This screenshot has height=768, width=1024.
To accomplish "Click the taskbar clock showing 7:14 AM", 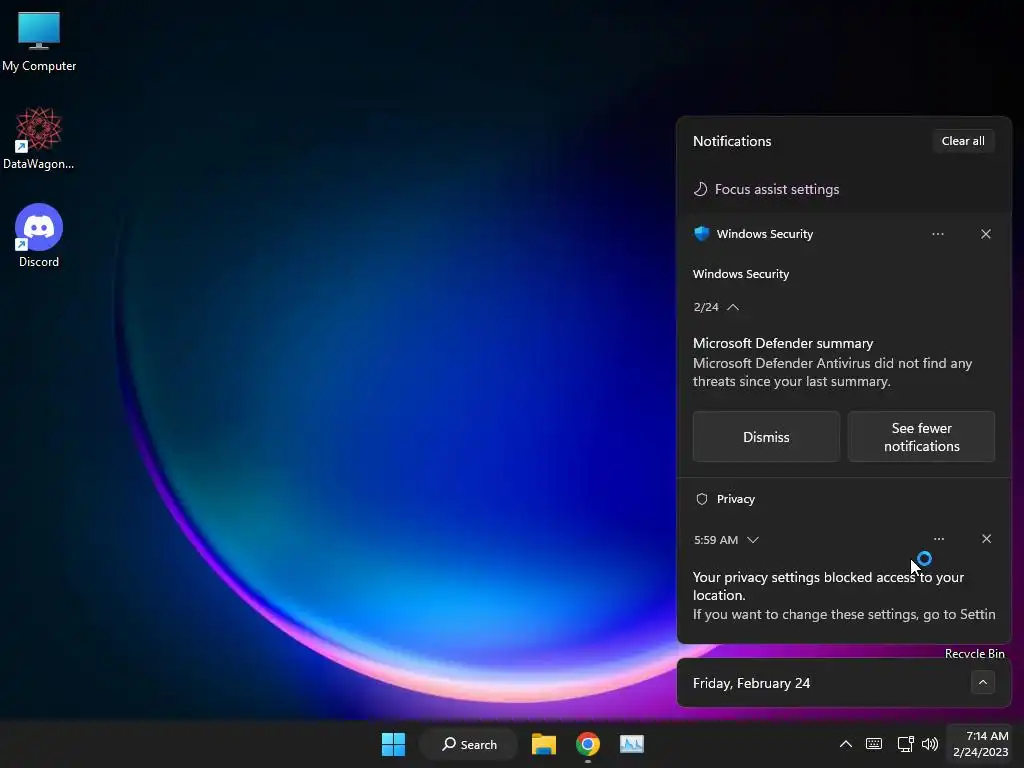I will click(x=980, y=744).
